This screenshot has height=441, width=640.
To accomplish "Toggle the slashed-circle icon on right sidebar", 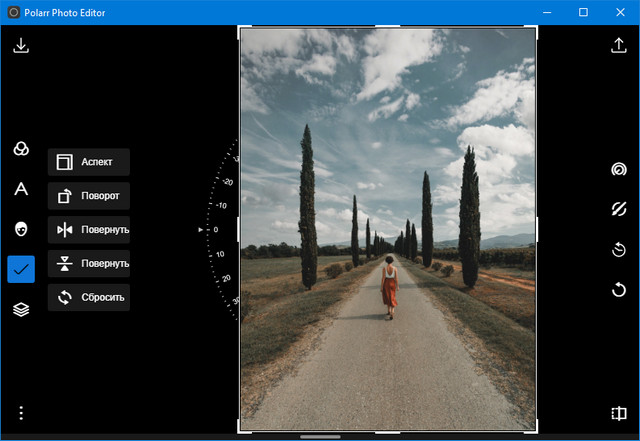I will coord(618,209).
